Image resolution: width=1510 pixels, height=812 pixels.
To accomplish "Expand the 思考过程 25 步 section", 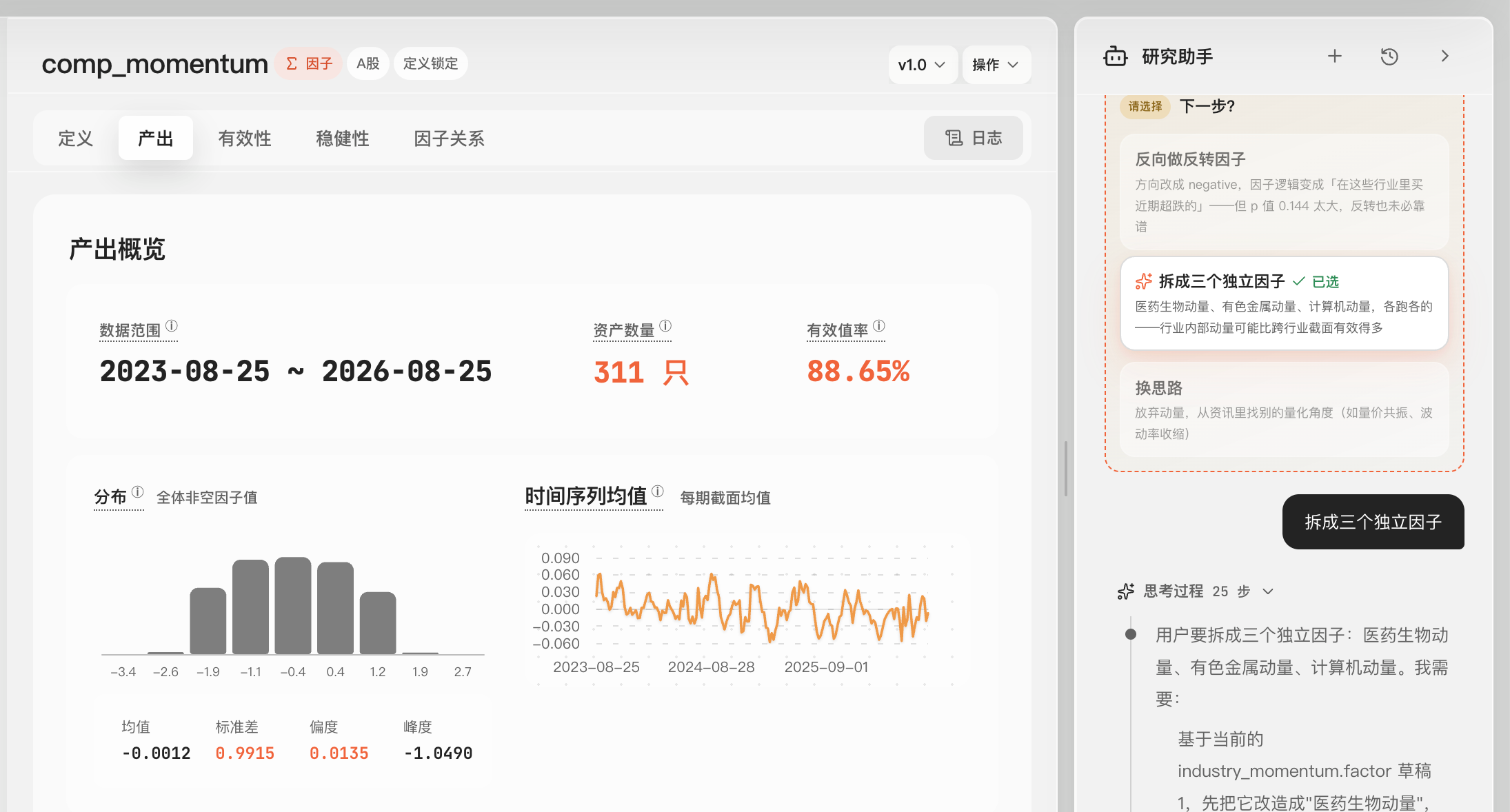I will pos(1196,591).
